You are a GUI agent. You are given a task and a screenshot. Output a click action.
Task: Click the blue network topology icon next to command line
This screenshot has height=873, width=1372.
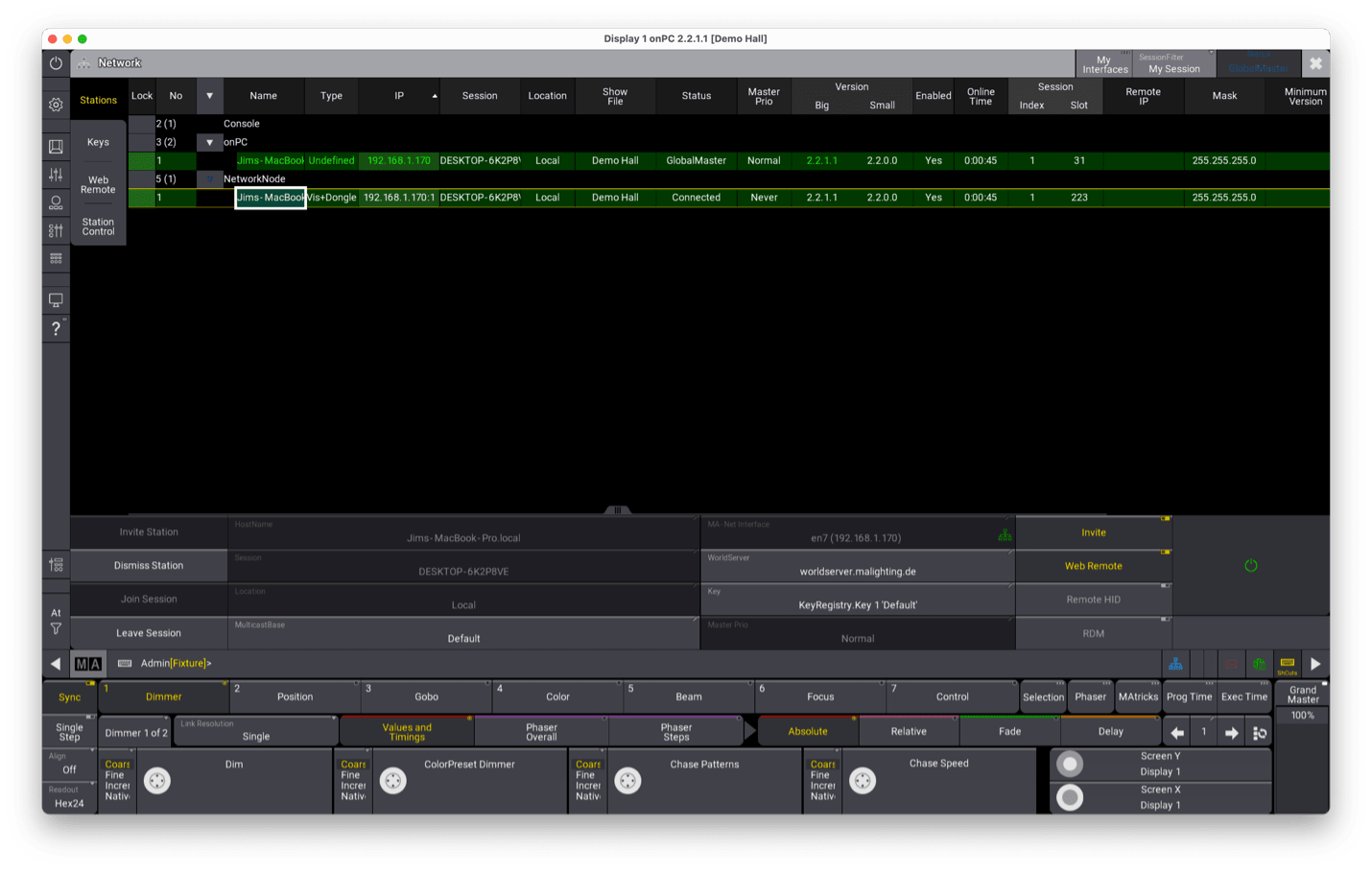[x=1176, y=663]
